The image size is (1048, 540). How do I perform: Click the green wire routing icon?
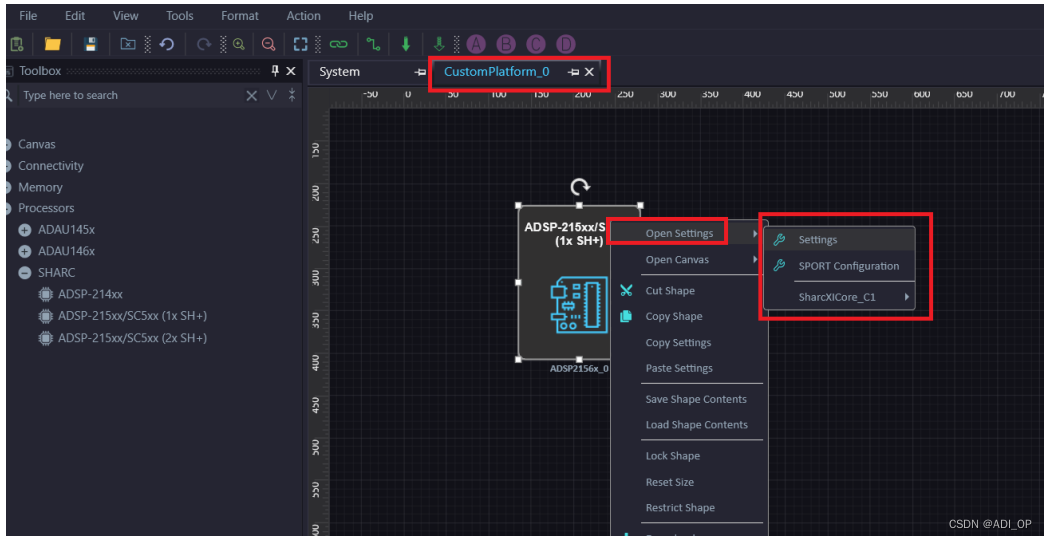tap(373, 44)
